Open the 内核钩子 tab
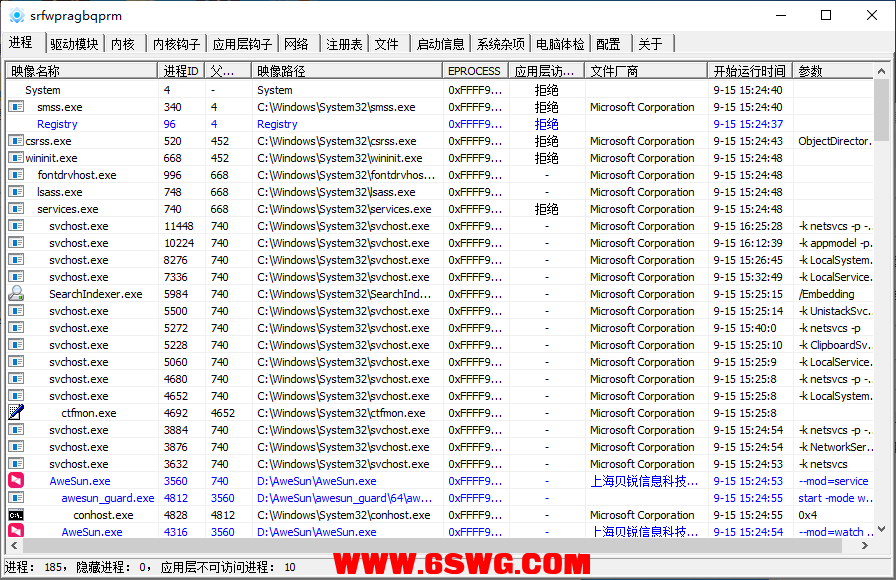896x580 pixels. pyautogui.click(x=177, y=44)
